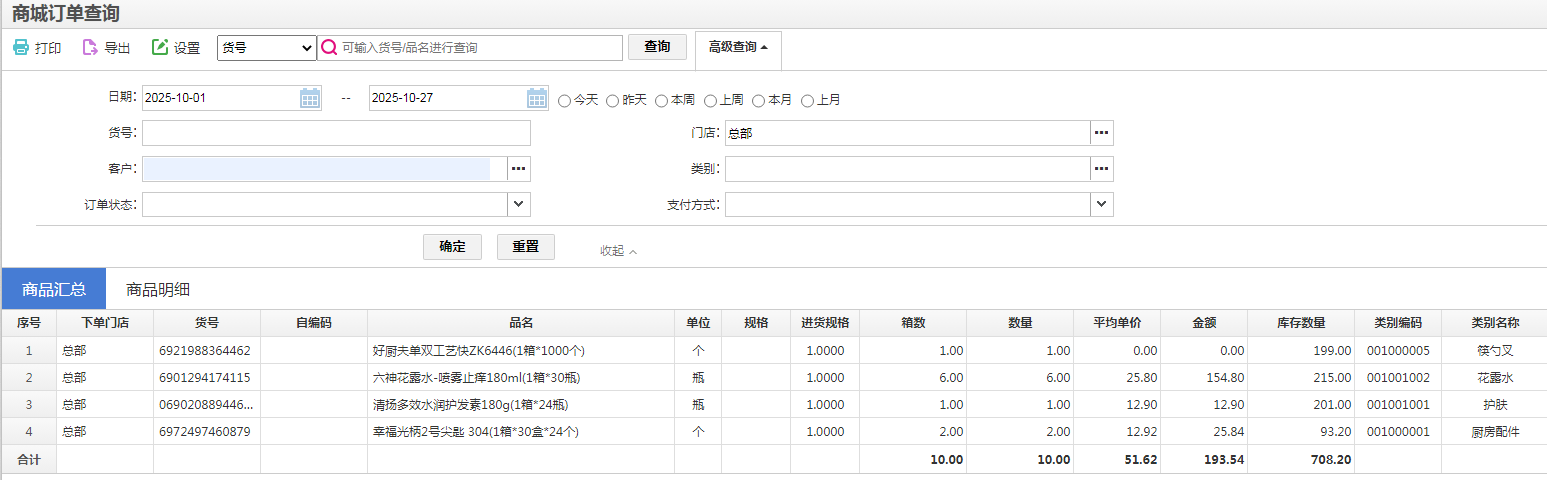Expand the 支付方式 dropdown
This screenshot has width=1547, height=480.
coord(1101,205)
